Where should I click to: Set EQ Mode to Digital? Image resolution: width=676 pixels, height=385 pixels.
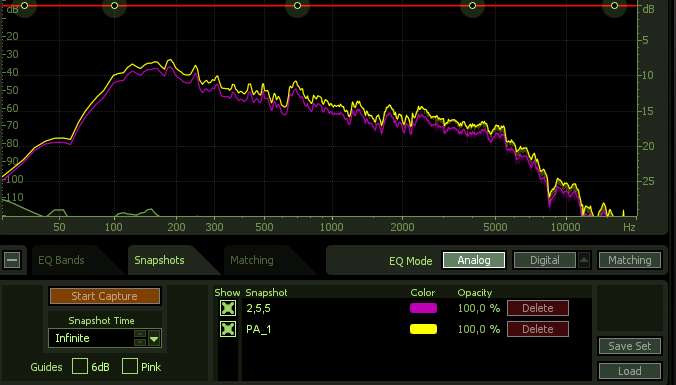coord(545,260)
